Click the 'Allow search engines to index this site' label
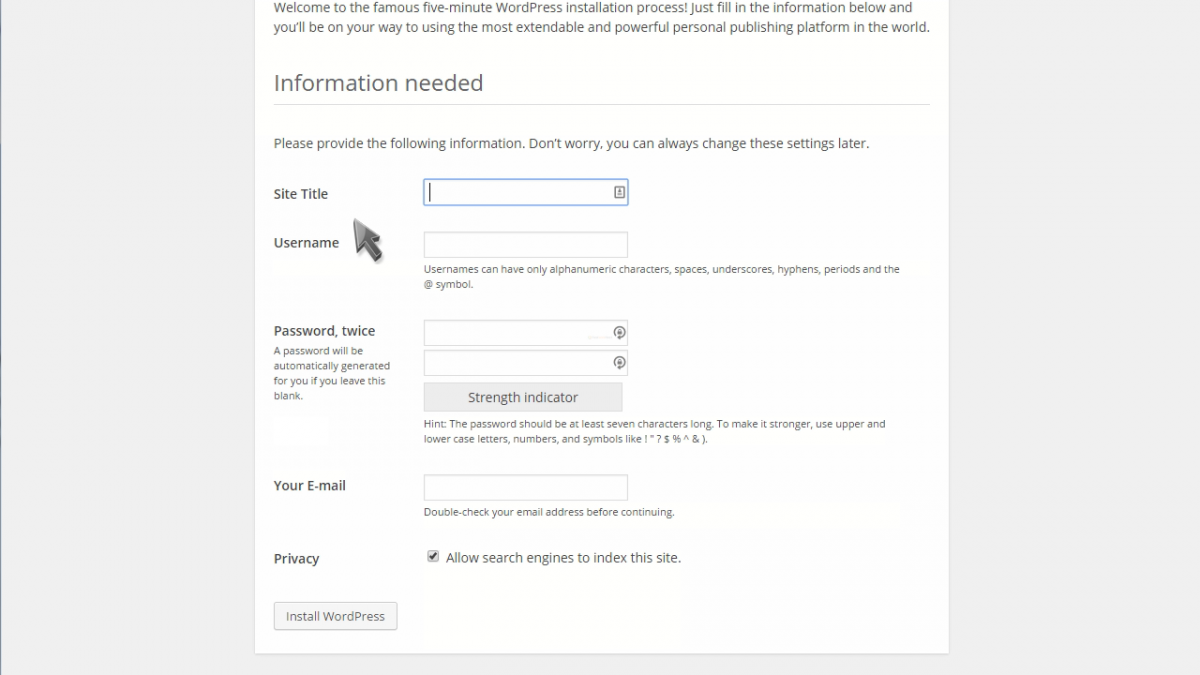This screenshot has height=675, width=1200. (563, 558)
